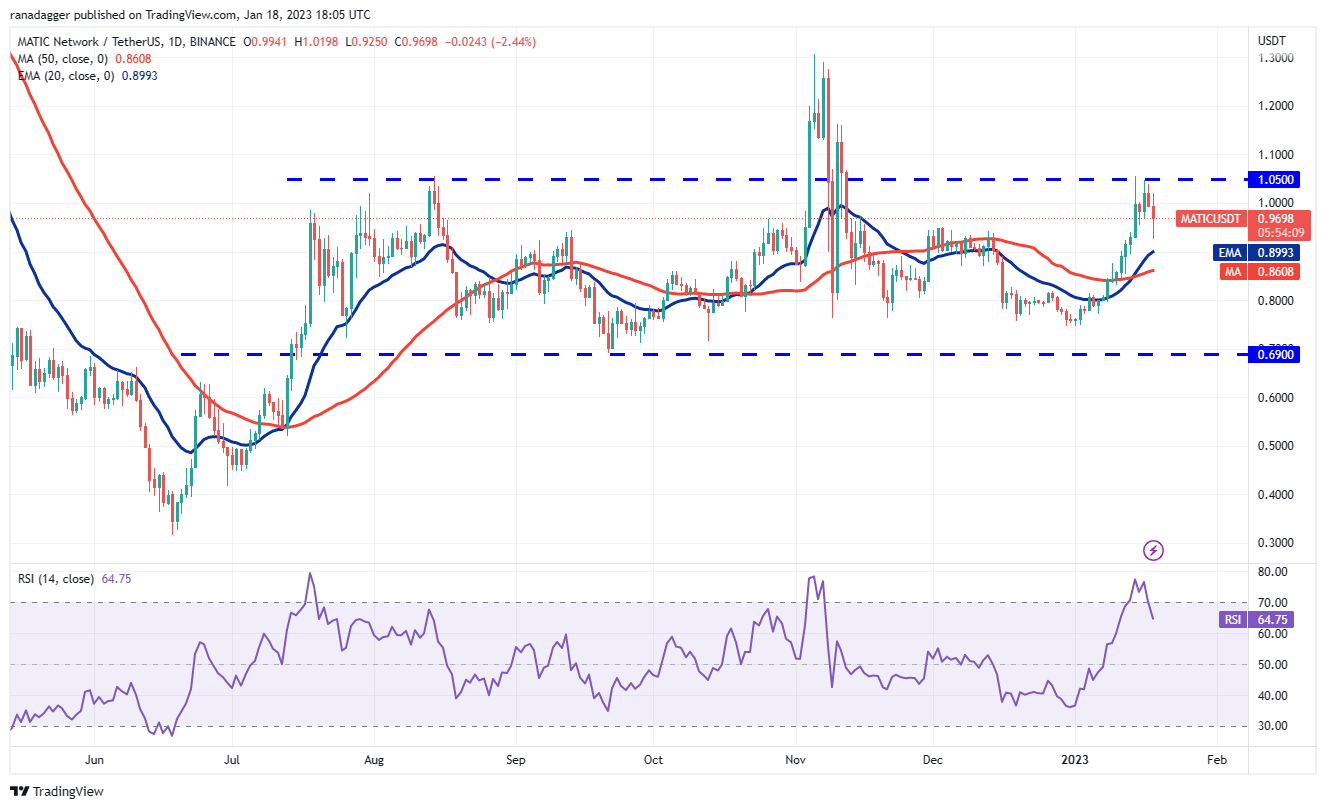
Task: Click "Aug" on the time axis
Action: (x=374, y=760)
